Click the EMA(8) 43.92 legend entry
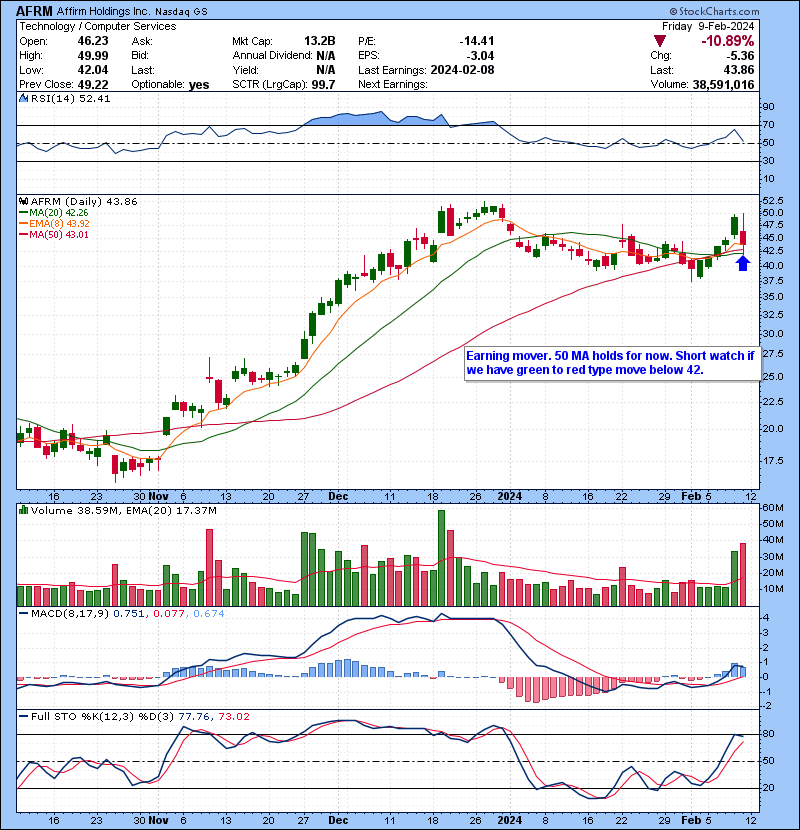This screenshot has width=800, height=830. coord(55,223)
